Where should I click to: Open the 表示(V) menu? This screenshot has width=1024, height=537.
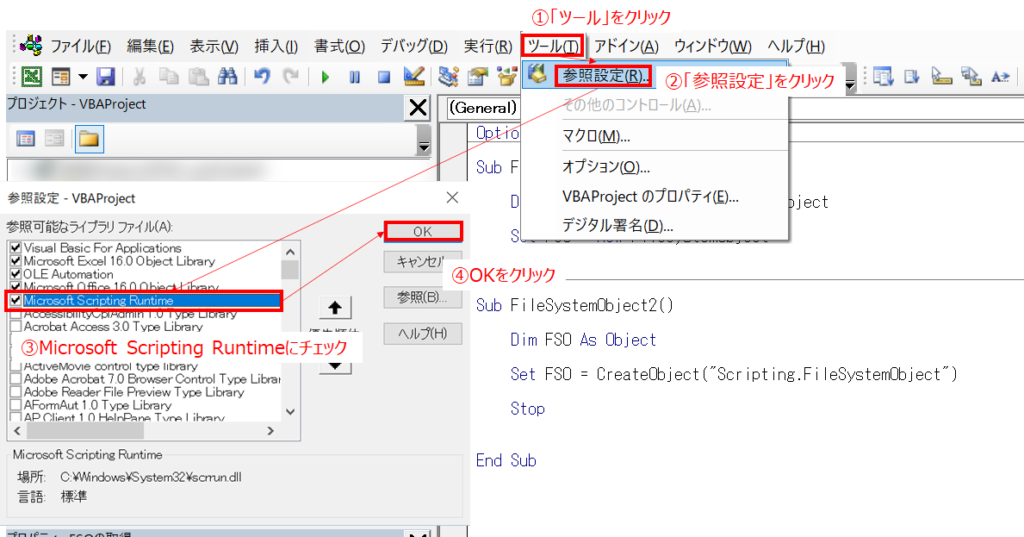click(x=214, y=46)
